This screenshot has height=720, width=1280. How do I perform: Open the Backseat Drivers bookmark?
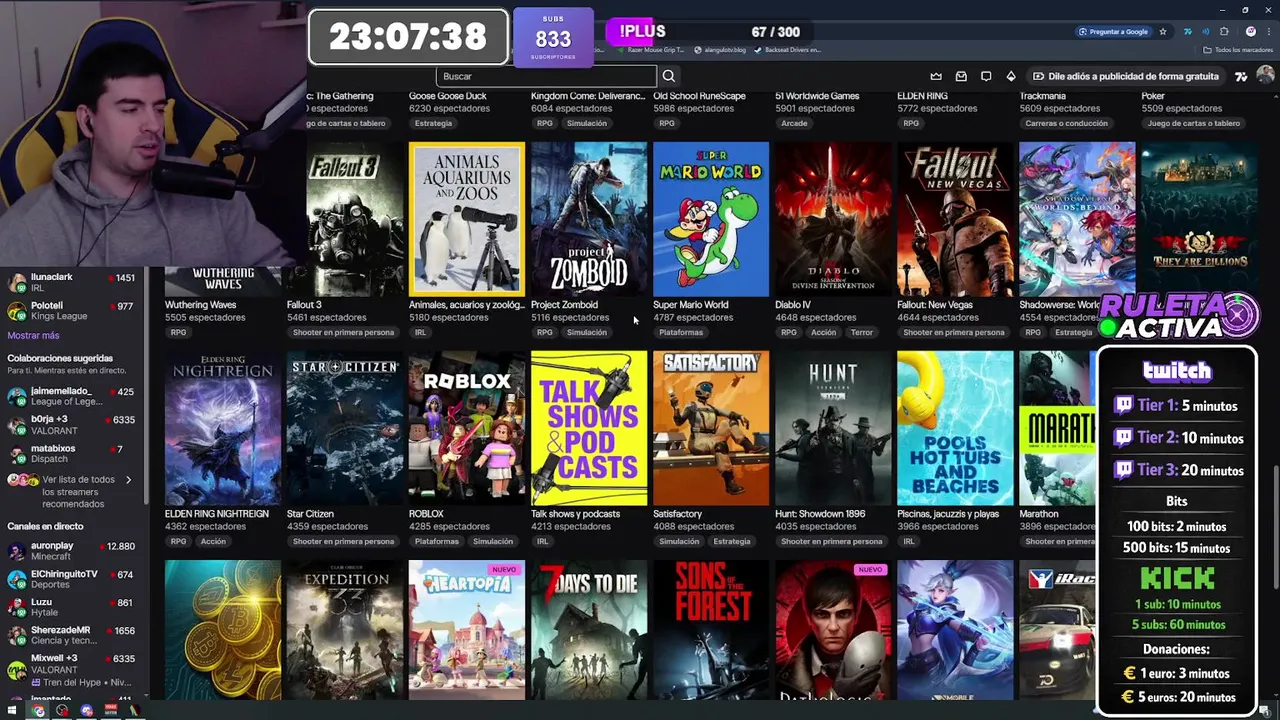tap(786, 50)
